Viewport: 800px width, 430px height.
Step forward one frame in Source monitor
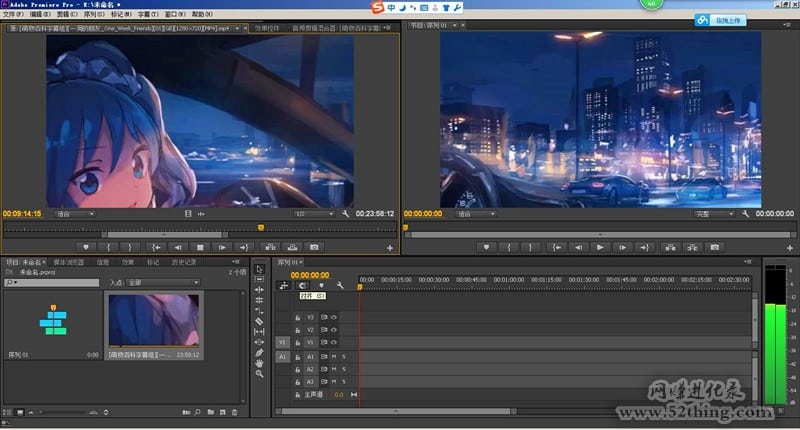(222, 247)
